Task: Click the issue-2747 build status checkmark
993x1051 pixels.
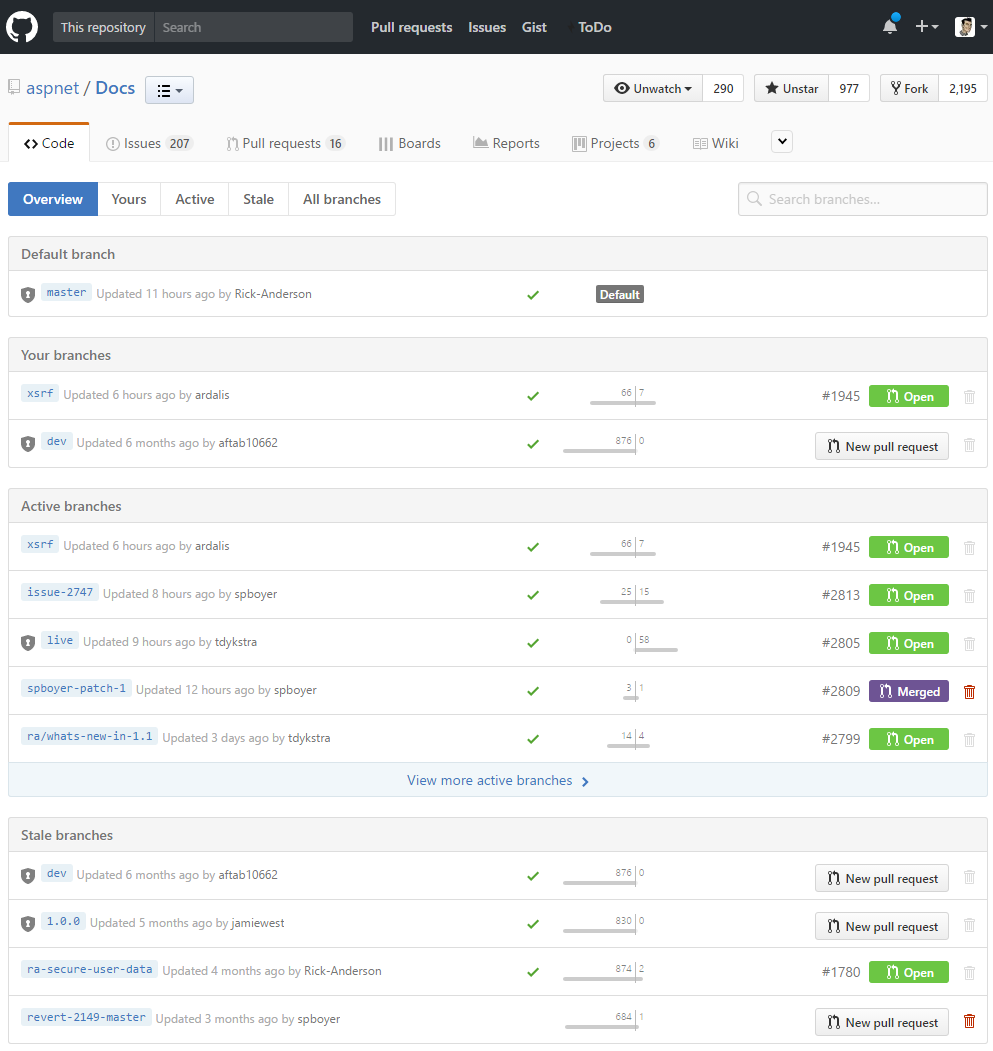Action: 533,595
